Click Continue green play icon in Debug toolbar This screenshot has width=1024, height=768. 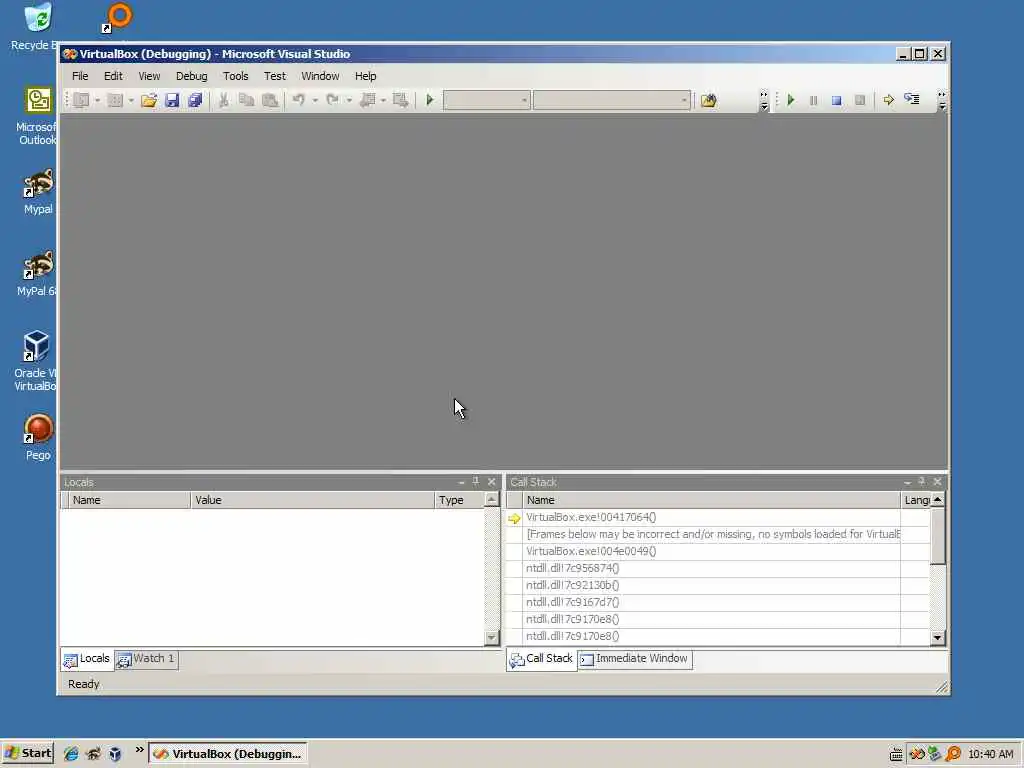click(791, 101)
